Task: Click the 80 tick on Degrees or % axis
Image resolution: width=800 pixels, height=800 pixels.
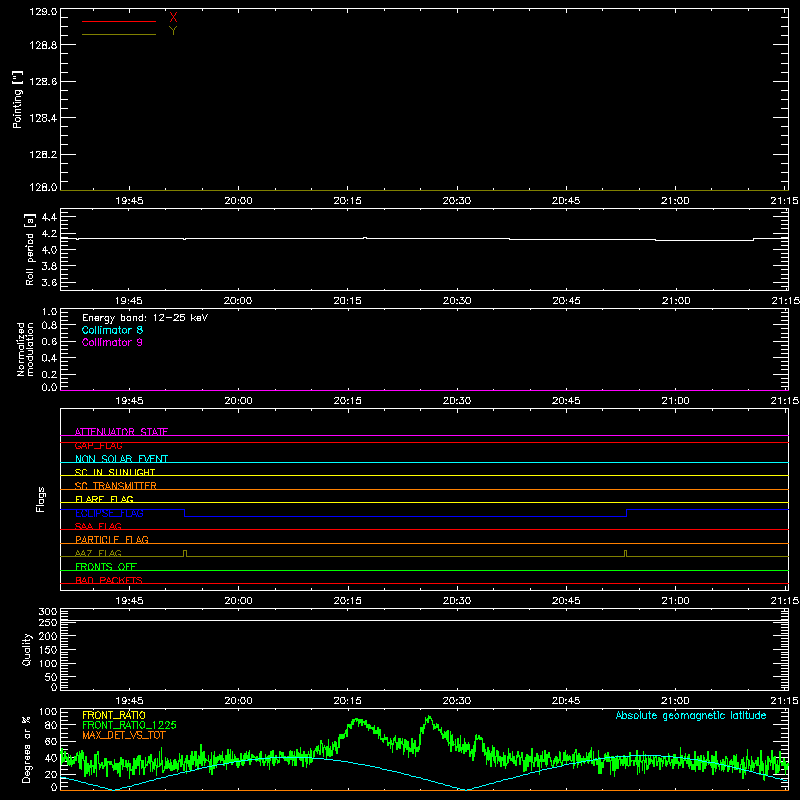Action: pos(50,725)
